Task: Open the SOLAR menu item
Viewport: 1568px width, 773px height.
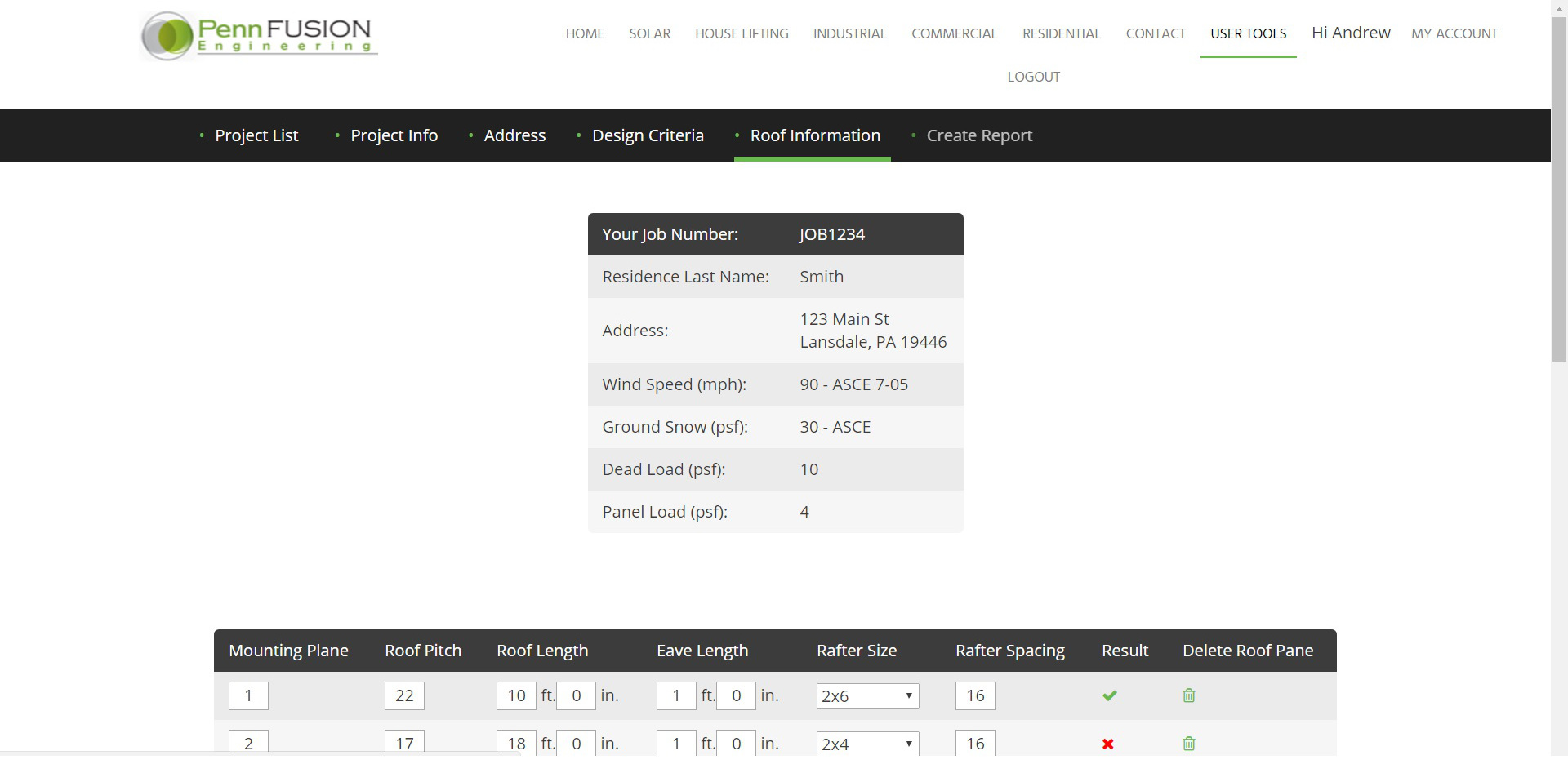Action: [649, 33]
